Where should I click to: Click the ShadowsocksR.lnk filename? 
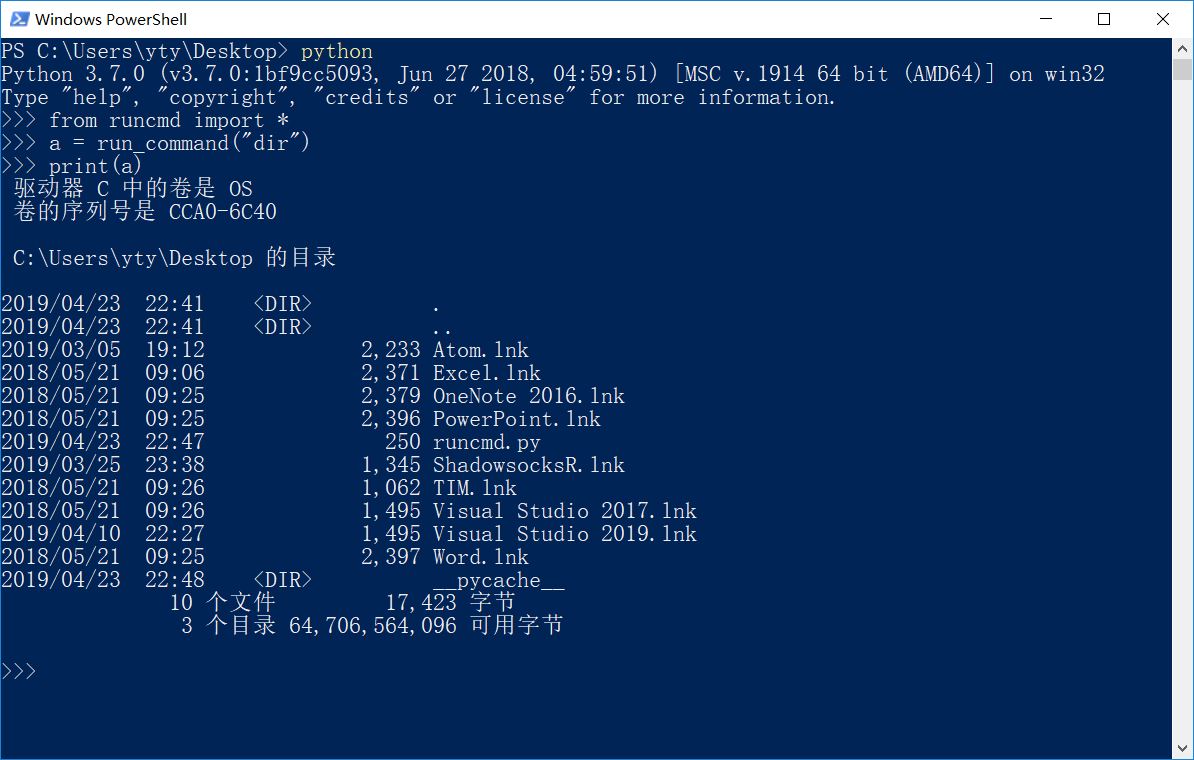[528, 465]
